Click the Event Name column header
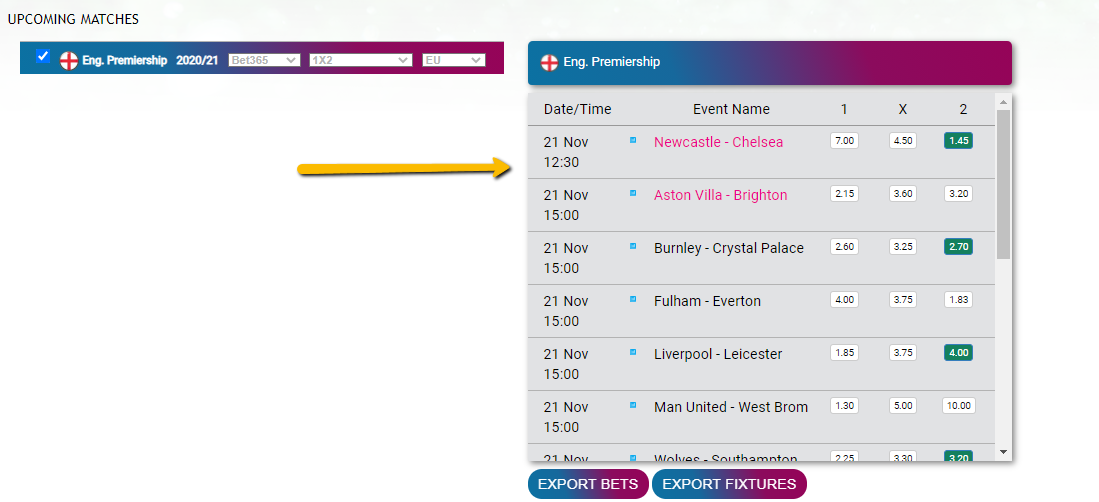This screenshot has height=502, width=1099. (731, 109)
